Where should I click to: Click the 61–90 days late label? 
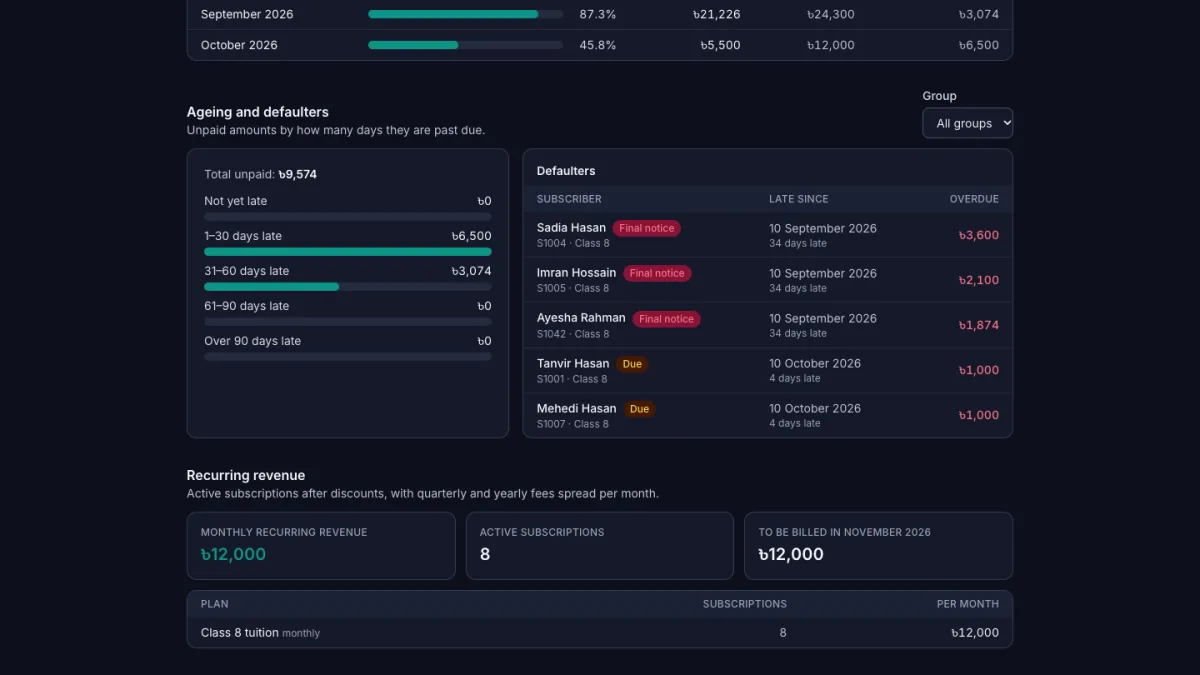[x=247, y=306]
